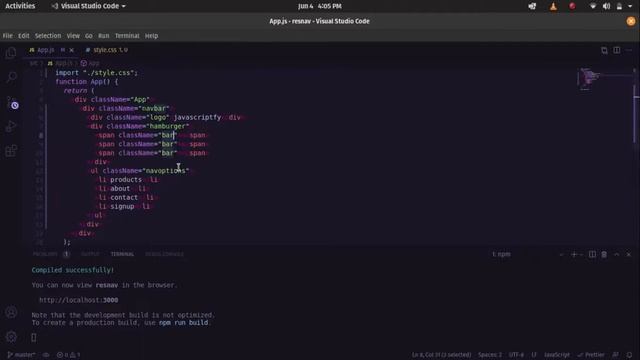
Task: Open the Explorer view in activity bar
Action: point(11,53)
